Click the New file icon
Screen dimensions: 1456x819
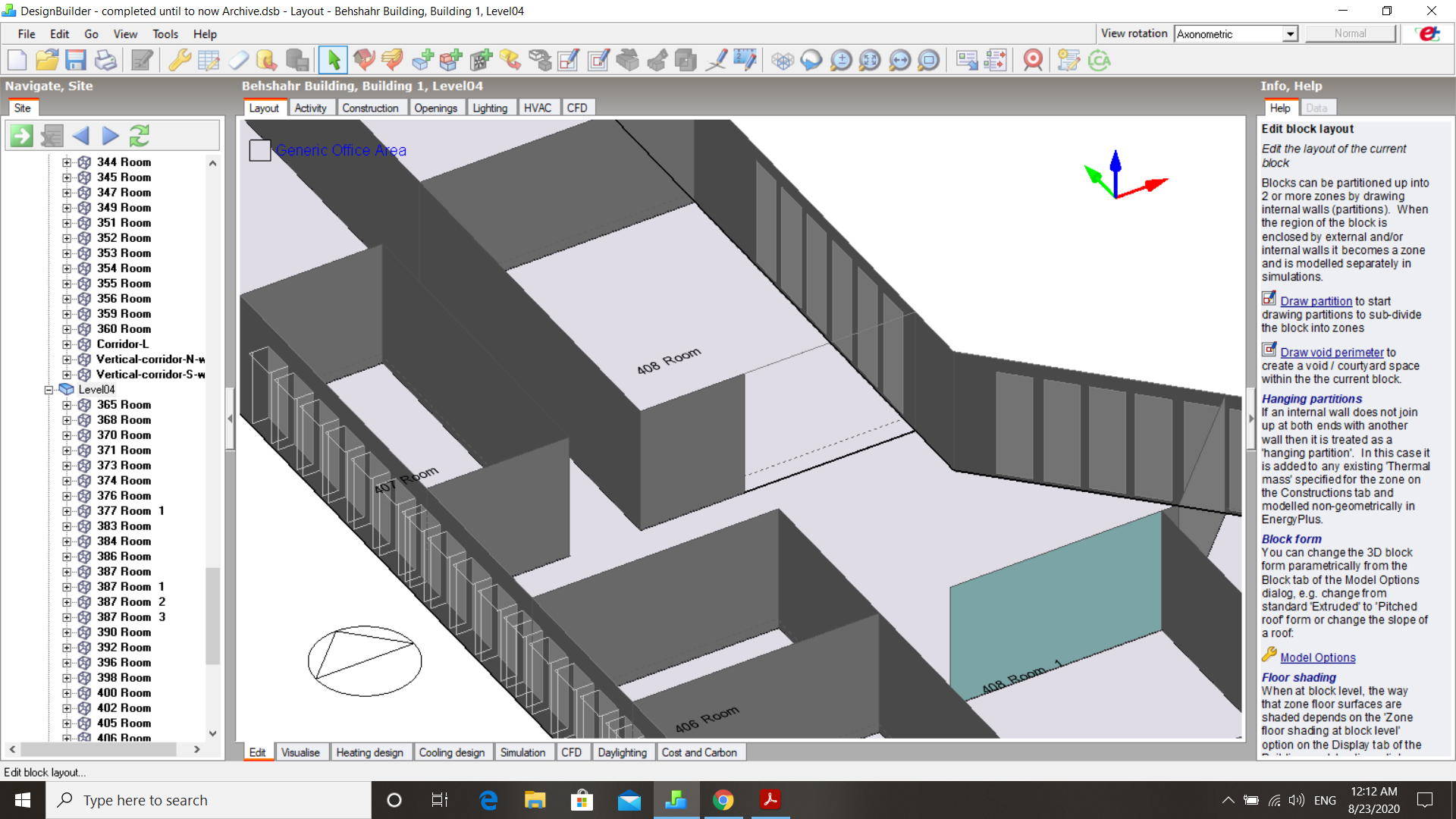17,60
